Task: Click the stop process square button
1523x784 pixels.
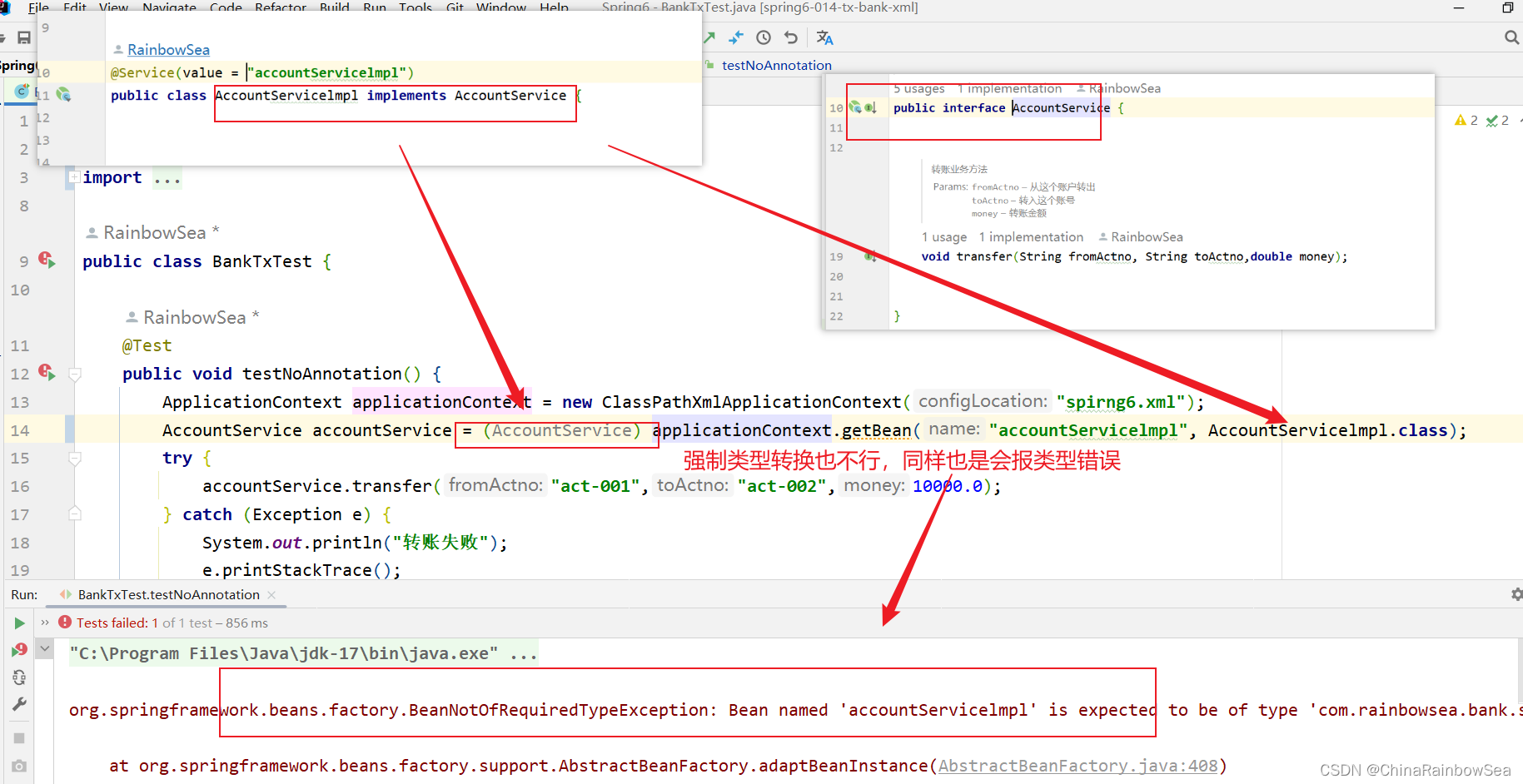Action: (x=19, y=738)
